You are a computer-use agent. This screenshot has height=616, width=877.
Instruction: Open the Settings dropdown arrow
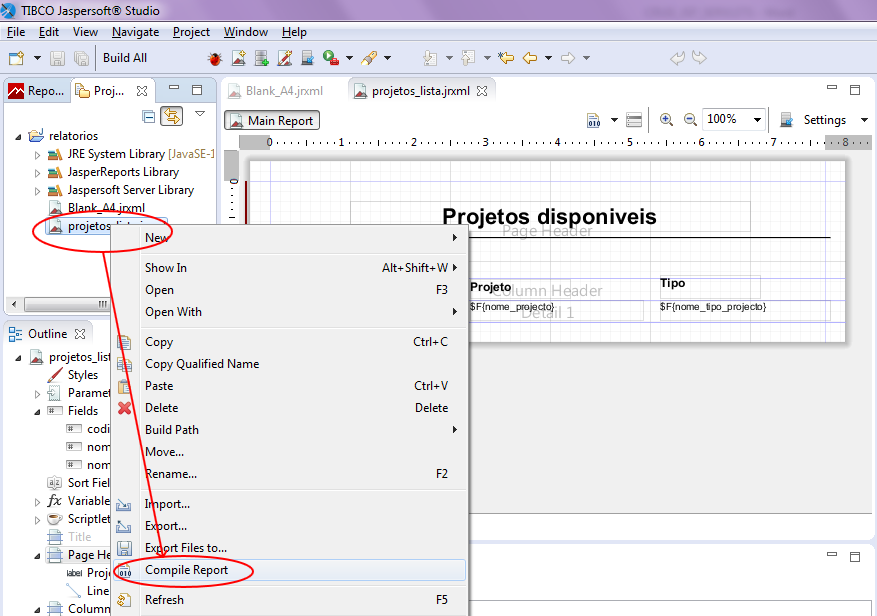click(x=864, y=120)
